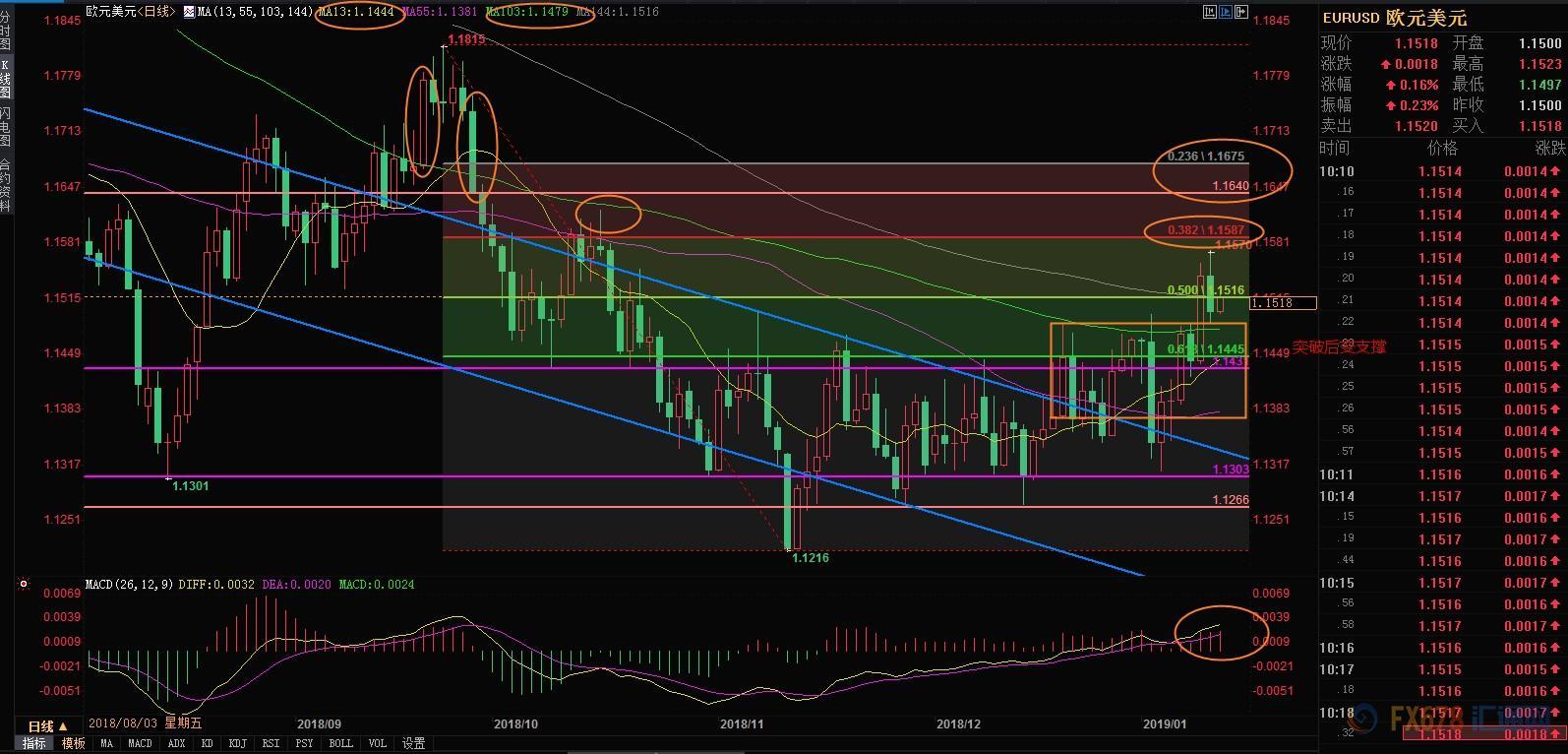
Task: Click the MA13:1.1444 value label
Action: (356, 12)
